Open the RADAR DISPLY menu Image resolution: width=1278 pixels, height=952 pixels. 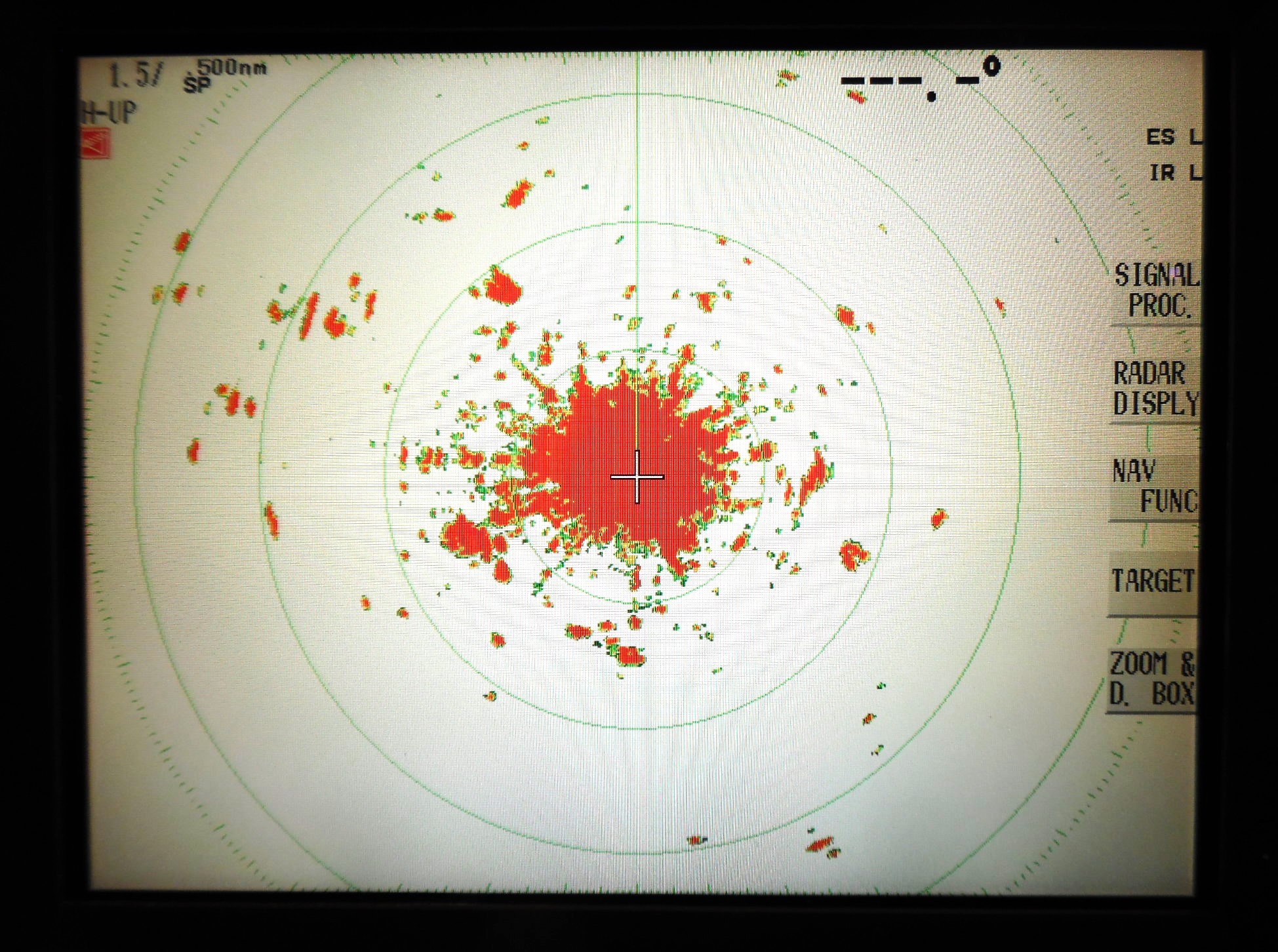tap(1155, 389)
